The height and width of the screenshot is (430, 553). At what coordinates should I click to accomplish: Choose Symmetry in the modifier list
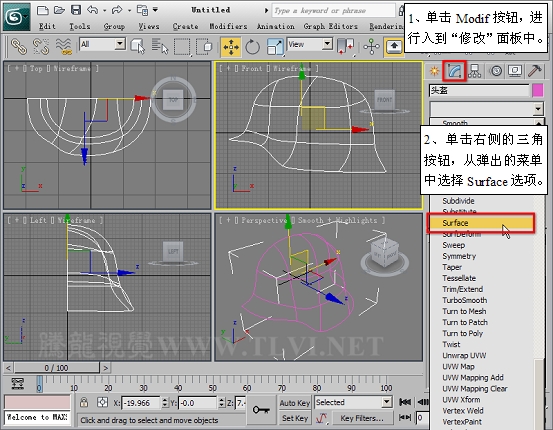[459, 256]
